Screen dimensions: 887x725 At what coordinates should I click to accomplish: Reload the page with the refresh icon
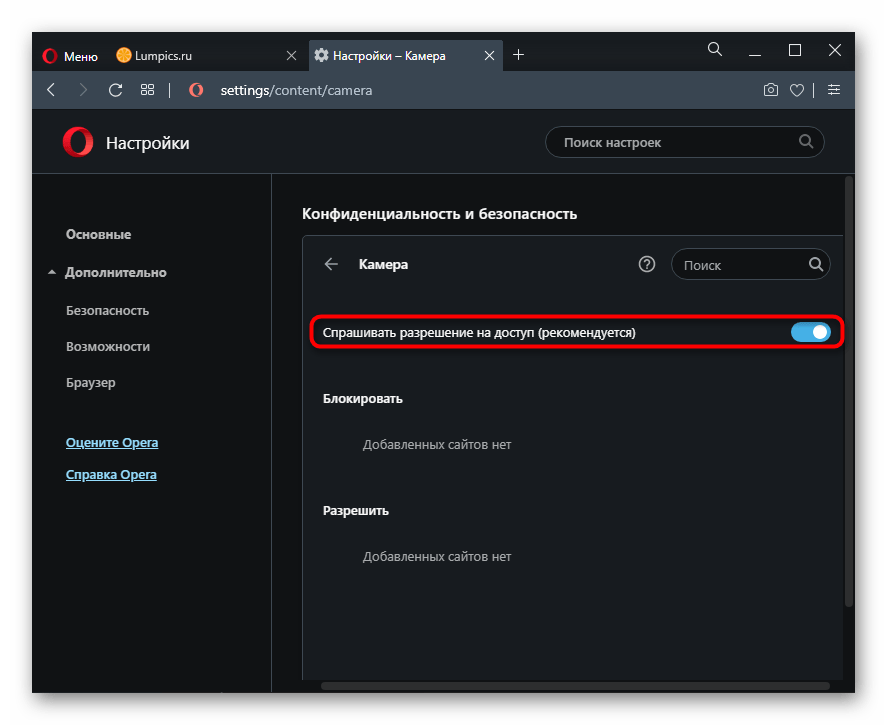pos(115,90)
